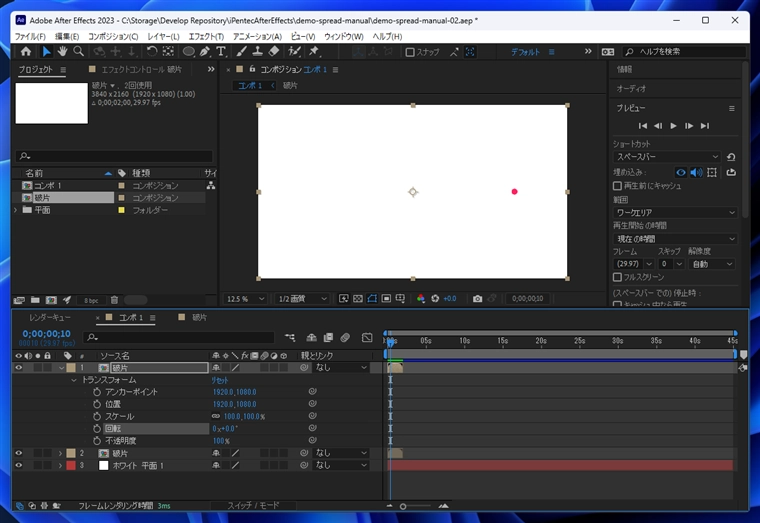Toggle stopwatch for 位置 property
This screenshot has height=523, width=760.
[x=97, y=404]
